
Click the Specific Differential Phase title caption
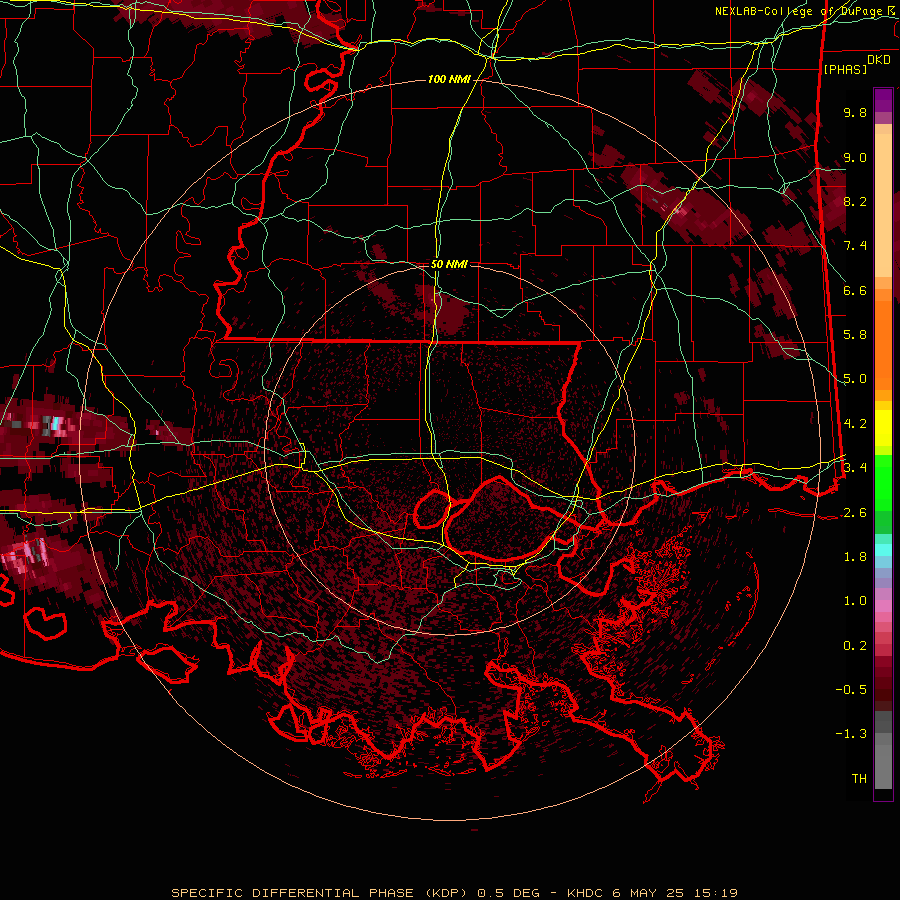(454, 893)
